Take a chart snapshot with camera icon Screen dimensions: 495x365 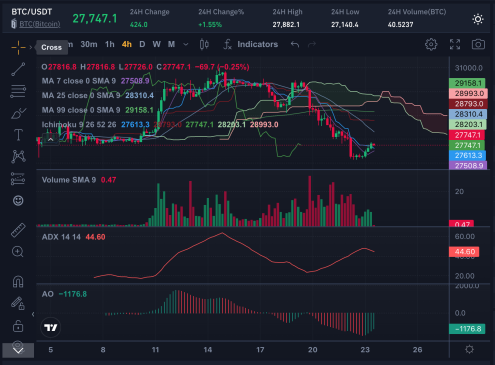click(x=478, y=44)
